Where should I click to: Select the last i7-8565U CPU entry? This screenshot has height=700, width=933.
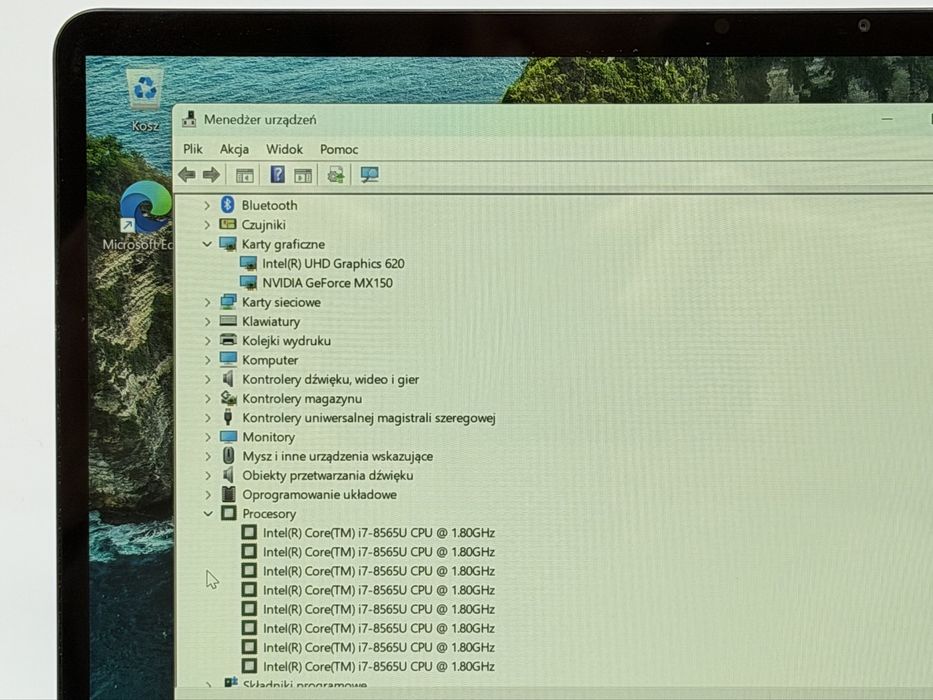pyautogui.click(x=379, y=666)
